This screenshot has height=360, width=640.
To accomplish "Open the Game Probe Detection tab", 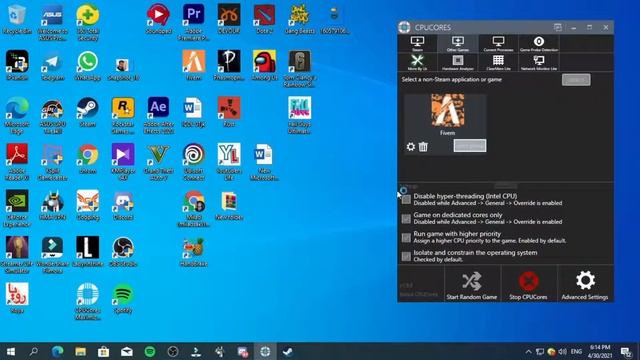I will coord(539,44).
